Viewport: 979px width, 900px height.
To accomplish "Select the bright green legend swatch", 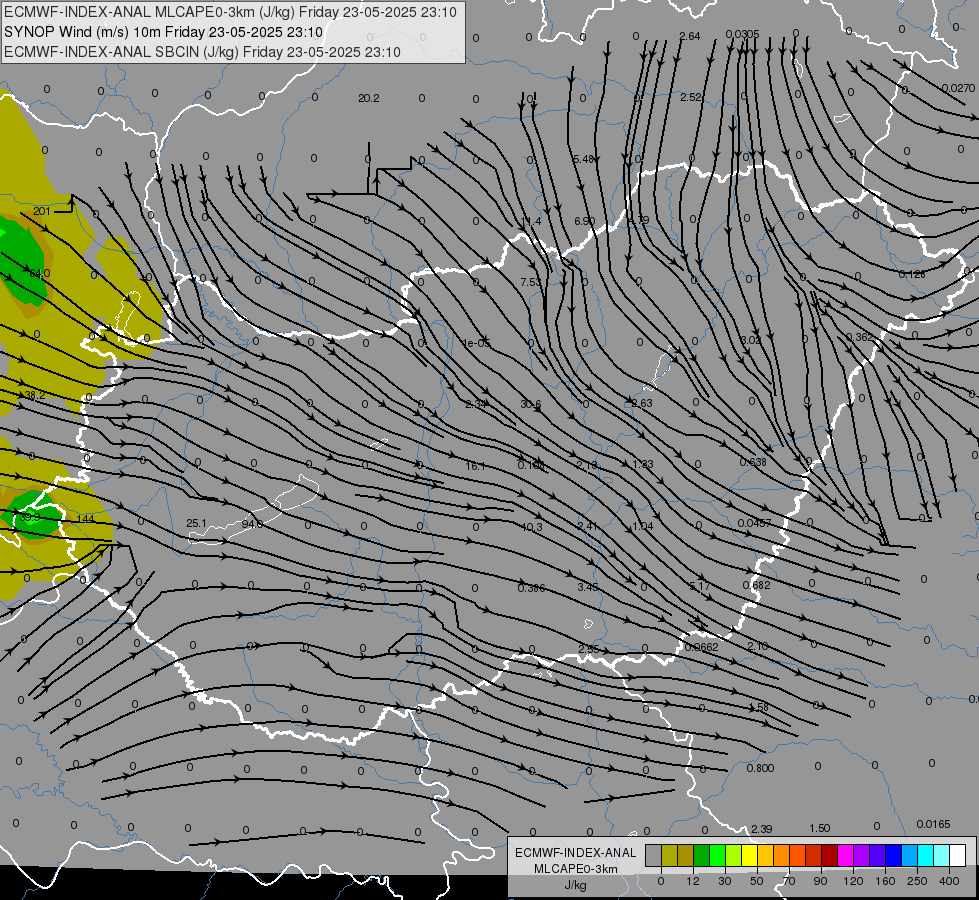I will [717, 856].
